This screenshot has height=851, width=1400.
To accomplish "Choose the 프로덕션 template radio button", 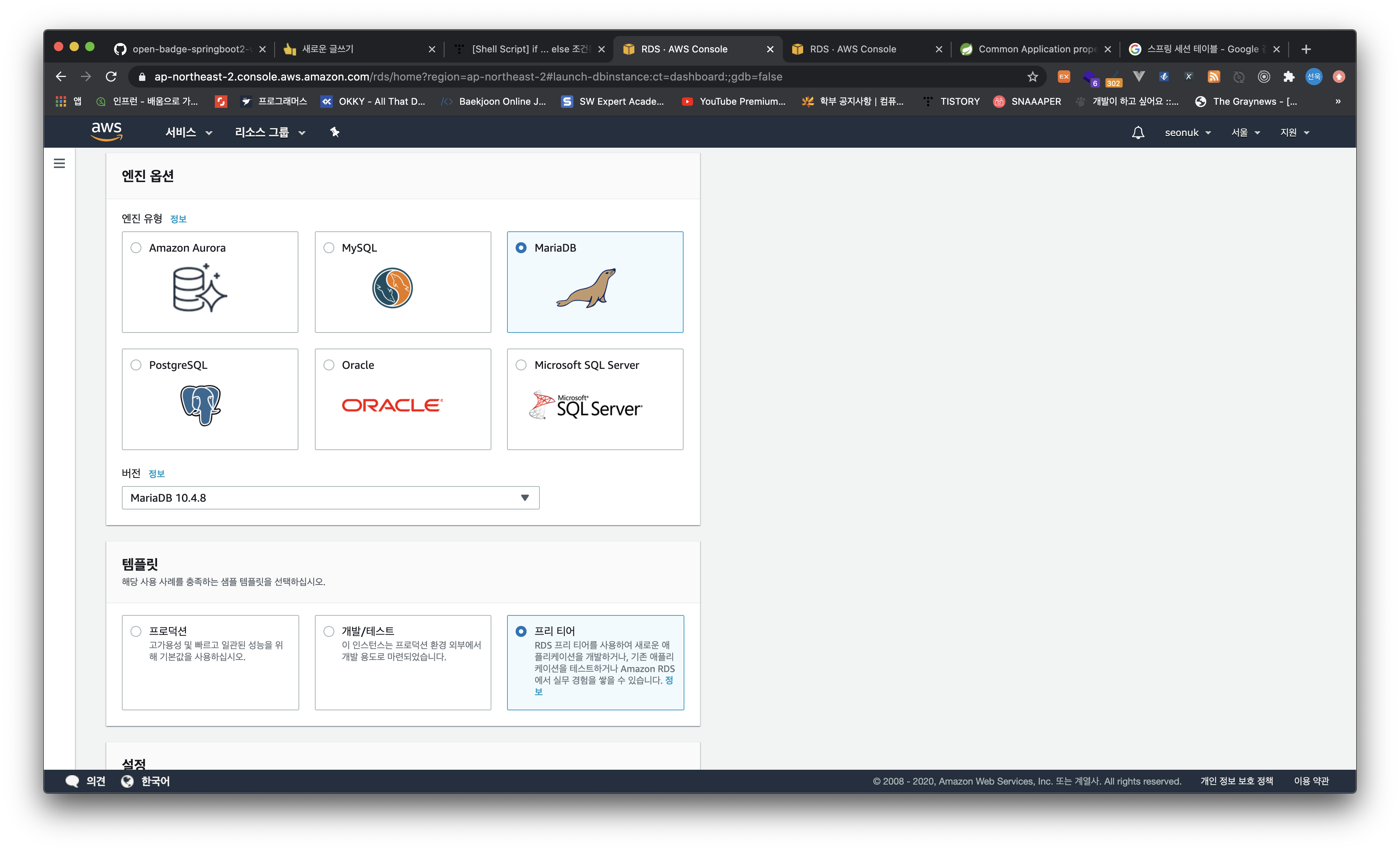I will pyautogui.click(x=136, y=631).
